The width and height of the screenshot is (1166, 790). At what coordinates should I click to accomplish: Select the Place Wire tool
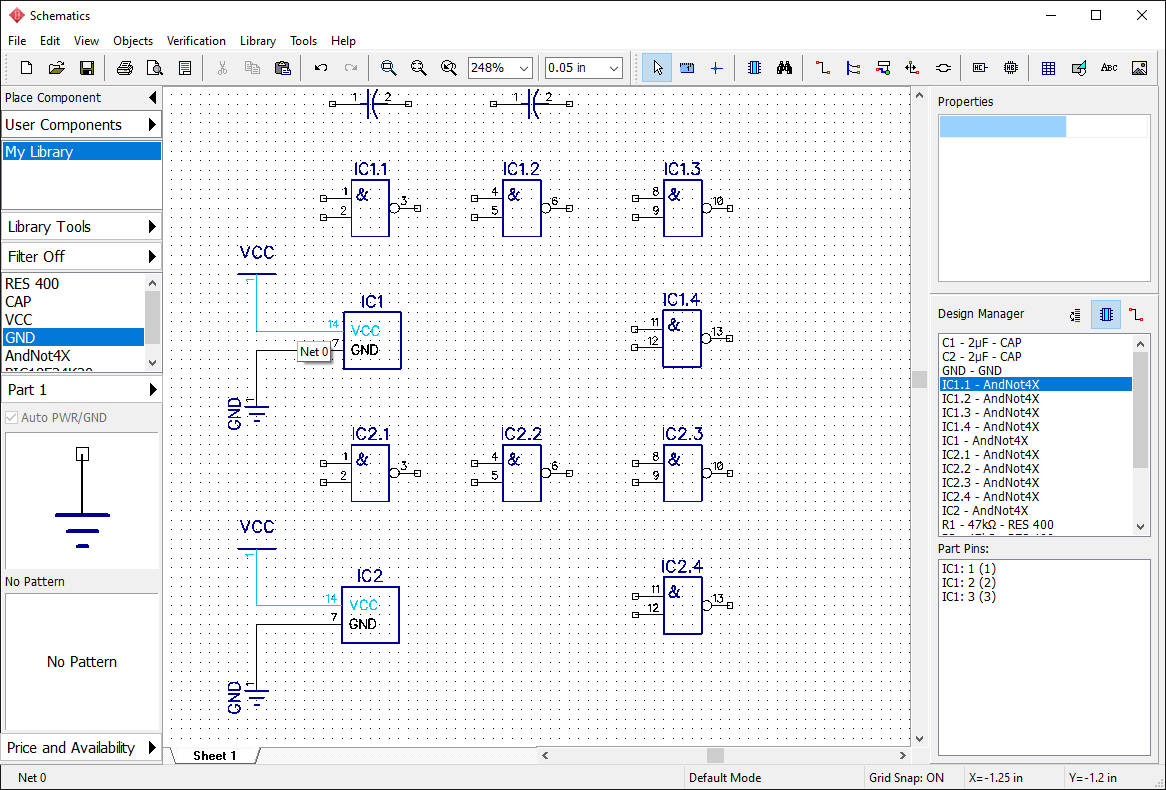coord(822,68)
